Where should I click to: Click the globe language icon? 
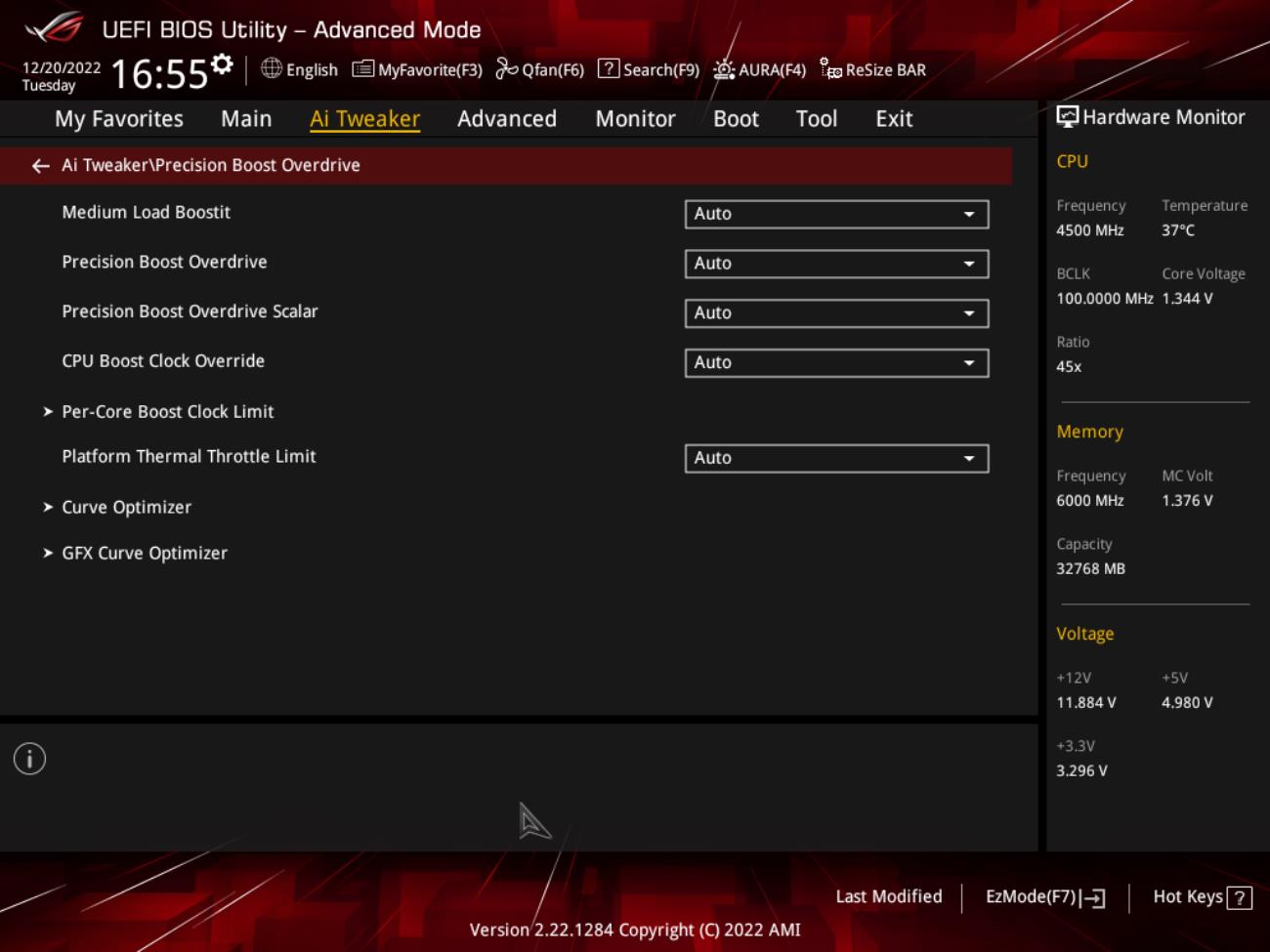272,68
